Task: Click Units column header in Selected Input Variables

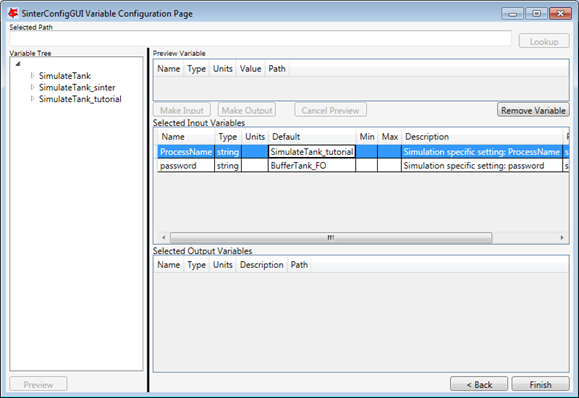Action: (255, 137)
